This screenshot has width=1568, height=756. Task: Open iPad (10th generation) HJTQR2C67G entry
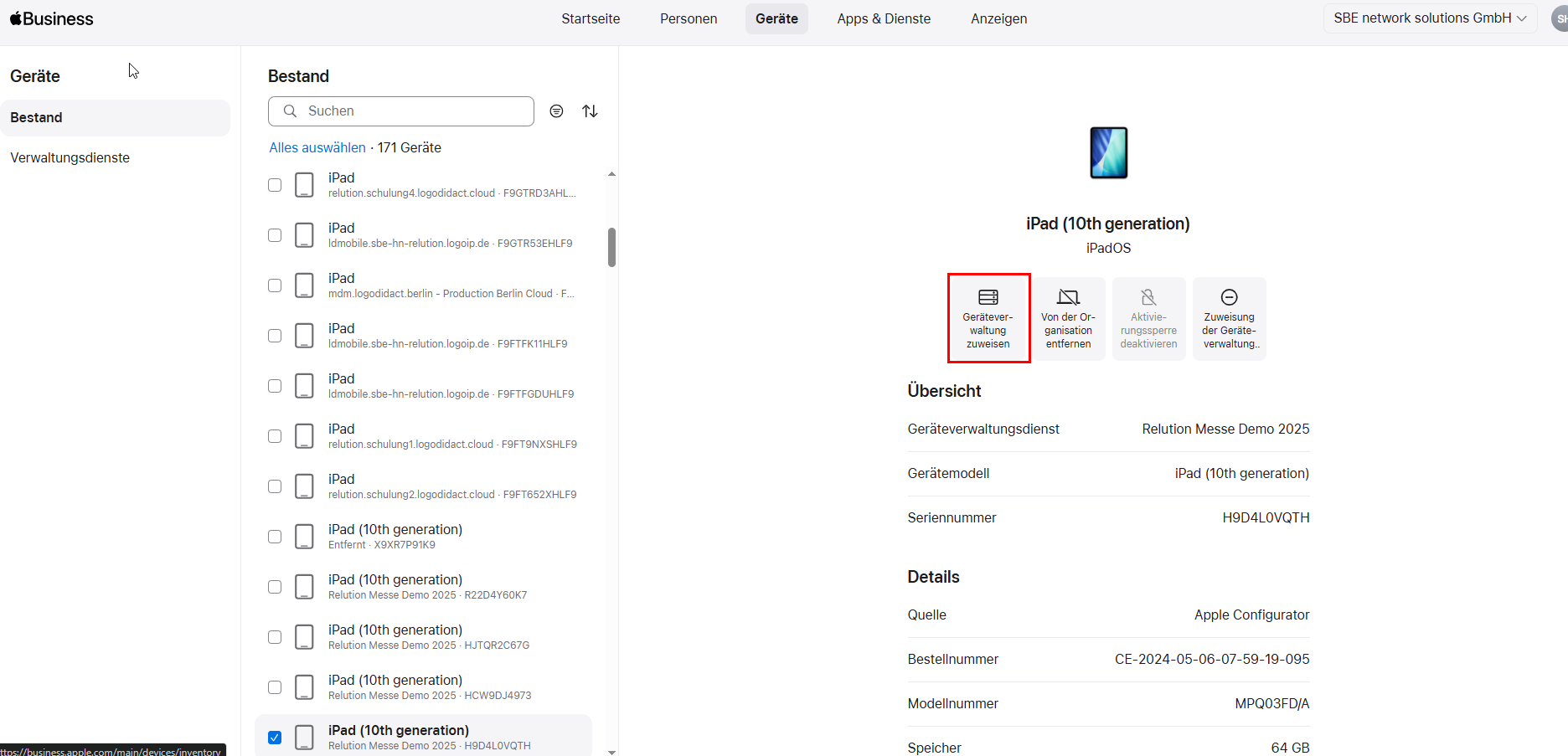423,637
